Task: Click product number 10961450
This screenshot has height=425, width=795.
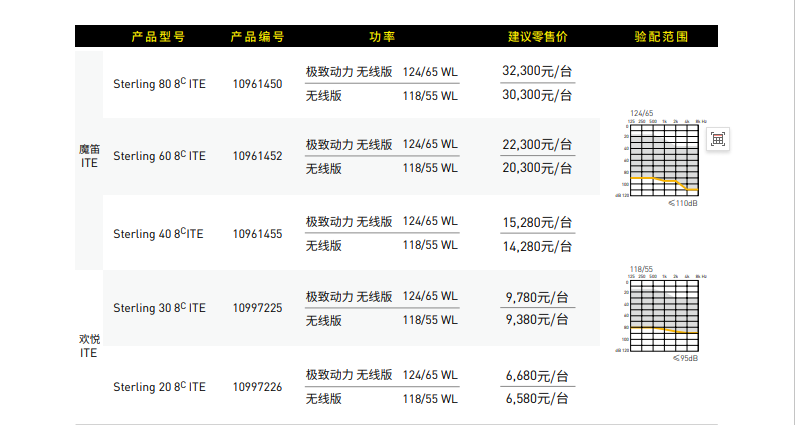Action: pyautogui.click(x=258, y=84)
